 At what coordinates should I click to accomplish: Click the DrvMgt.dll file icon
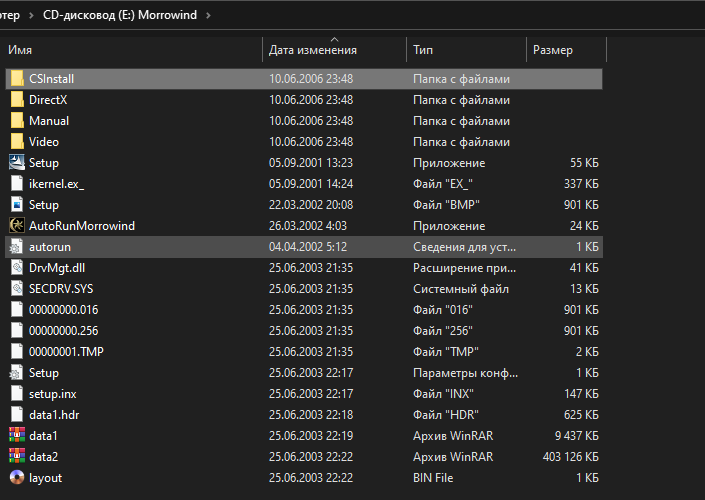[x=17, y=268]
